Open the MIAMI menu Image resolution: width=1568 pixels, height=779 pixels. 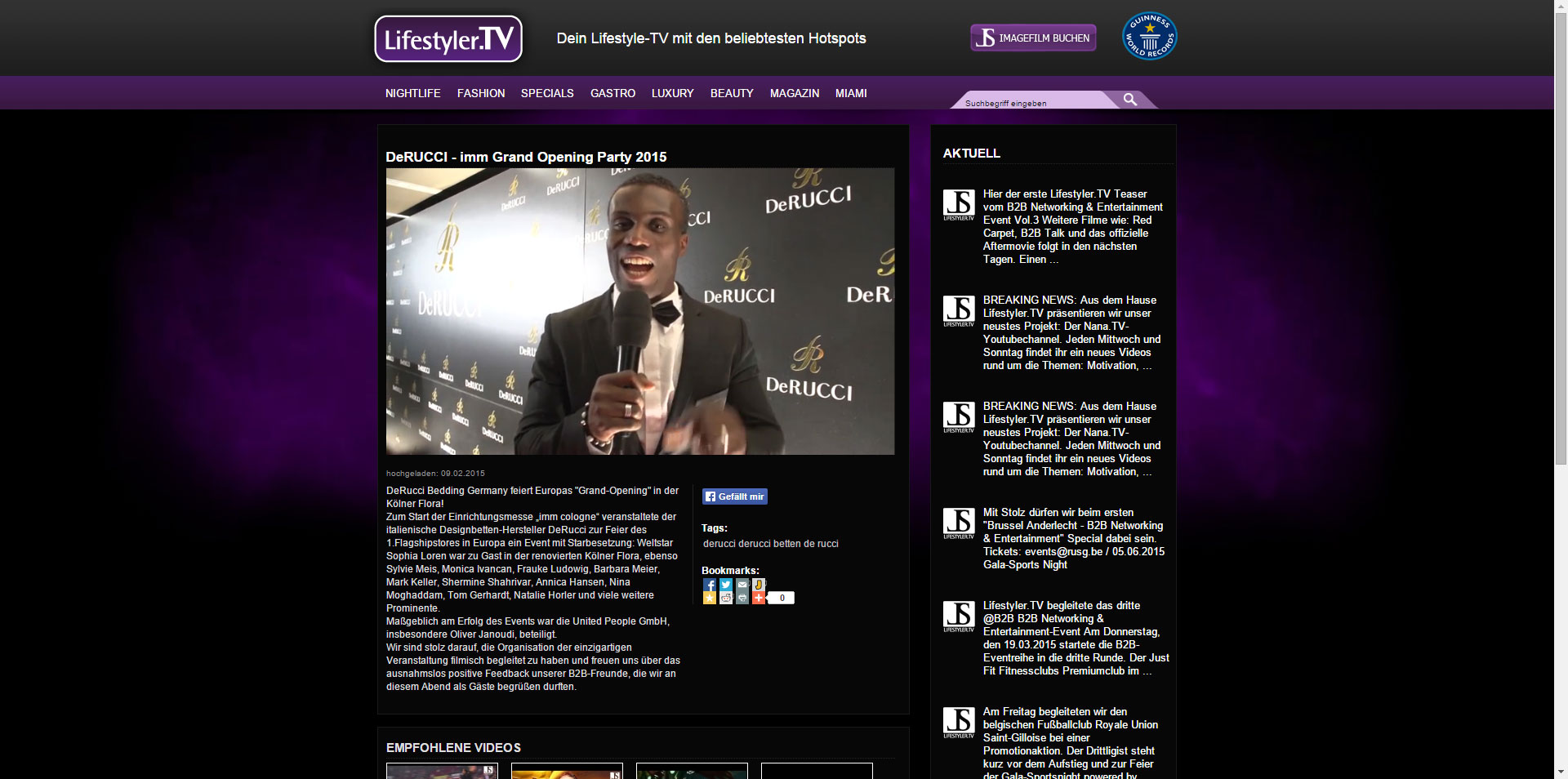pos(851,93)
